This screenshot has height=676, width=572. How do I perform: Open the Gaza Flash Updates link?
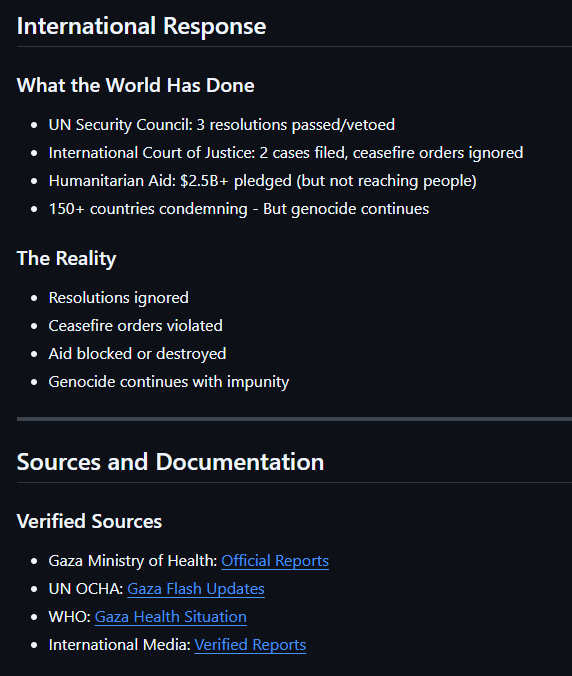196,588
